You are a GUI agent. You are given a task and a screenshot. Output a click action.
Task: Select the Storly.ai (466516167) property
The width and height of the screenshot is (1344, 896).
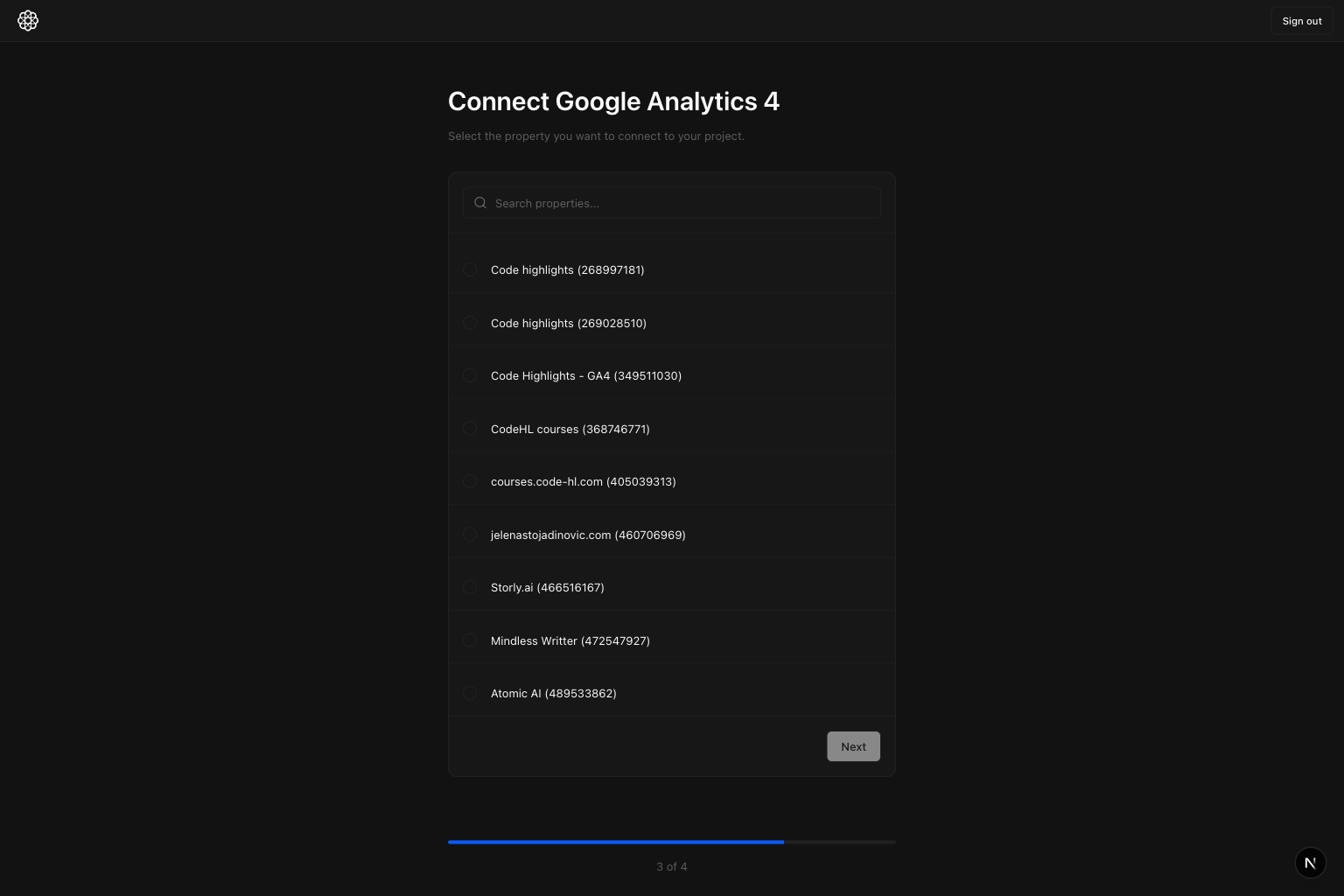click(x=470, y=587)
